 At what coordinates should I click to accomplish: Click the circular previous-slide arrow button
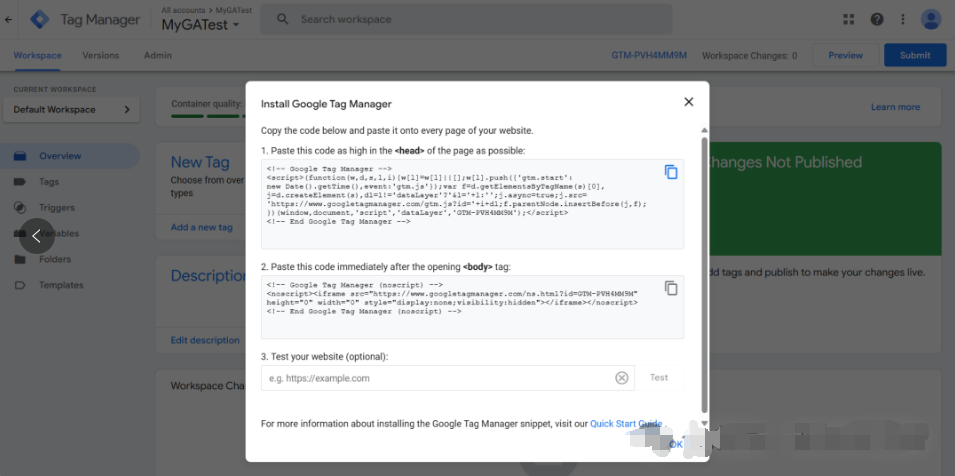37,236
